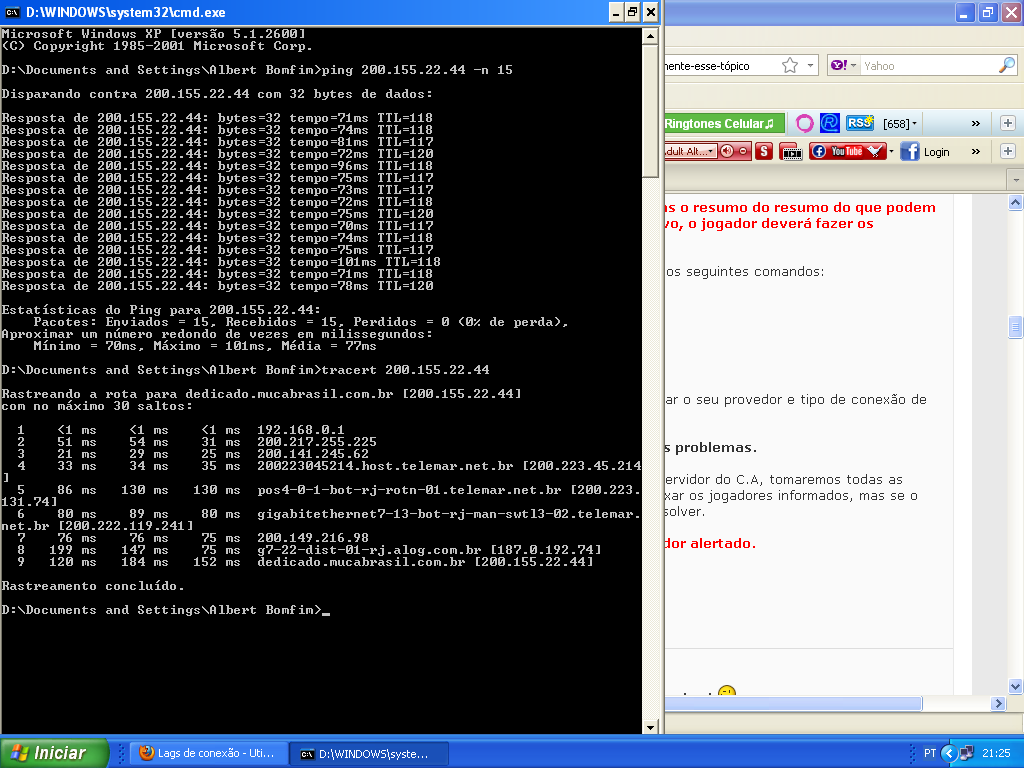Screen dimensions: 1024x768
Task: Open the Adult Alt... radio station dropdown
Action: [x=690, y=151]
